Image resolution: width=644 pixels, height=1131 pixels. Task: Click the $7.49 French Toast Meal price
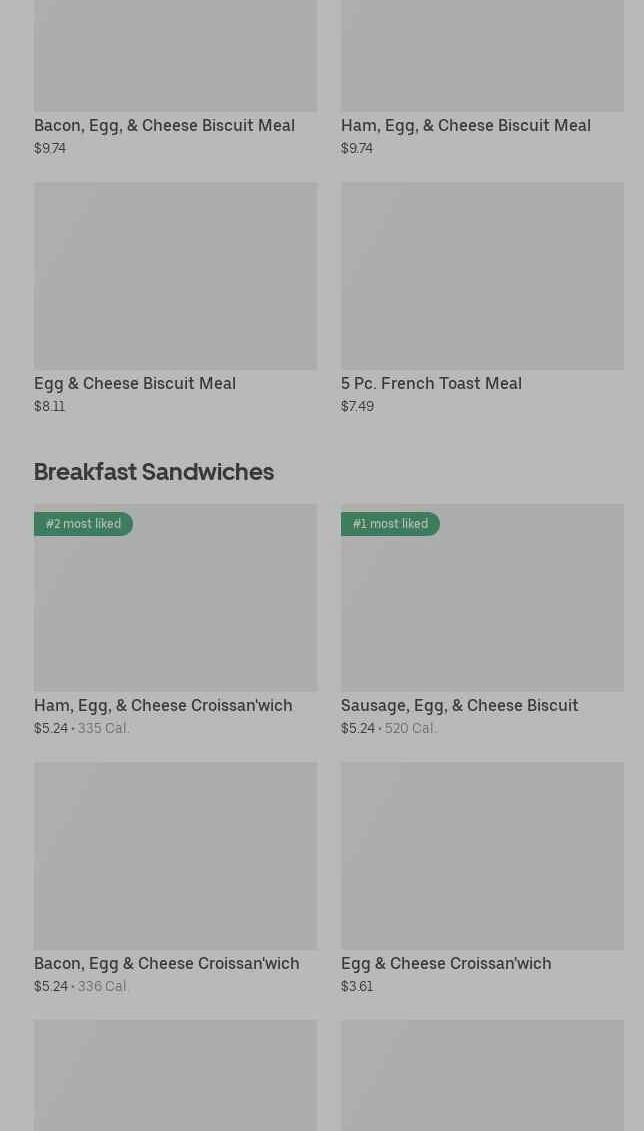pos(357,406)
